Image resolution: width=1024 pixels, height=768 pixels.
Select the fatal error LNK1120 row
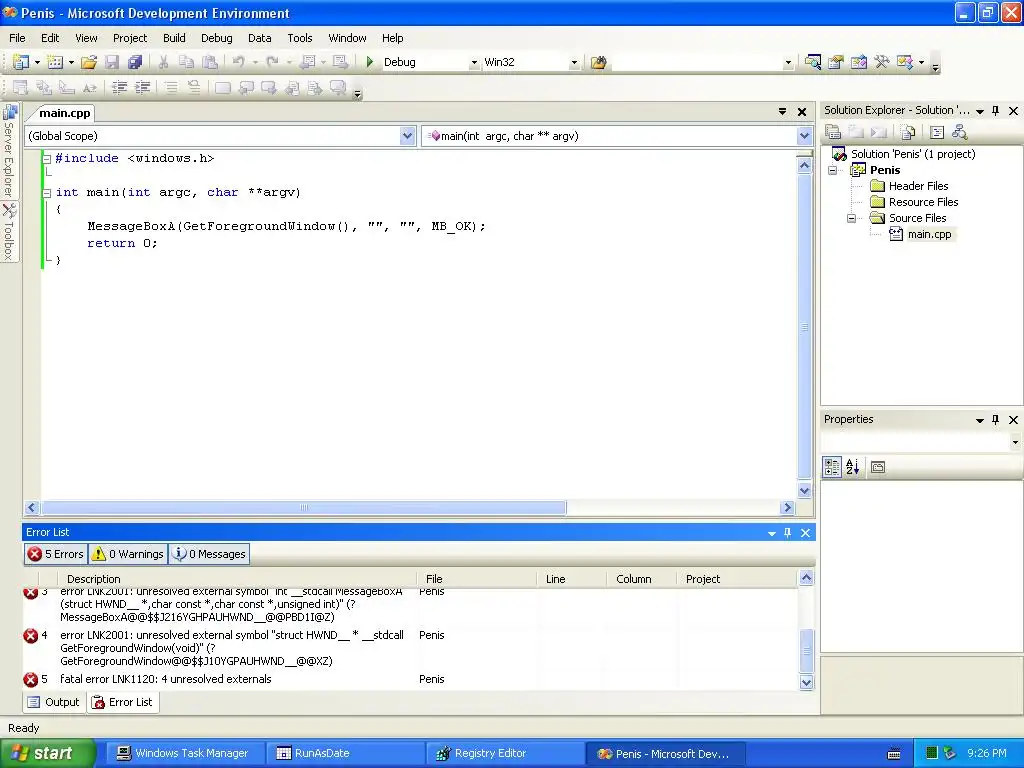(410, 679)
